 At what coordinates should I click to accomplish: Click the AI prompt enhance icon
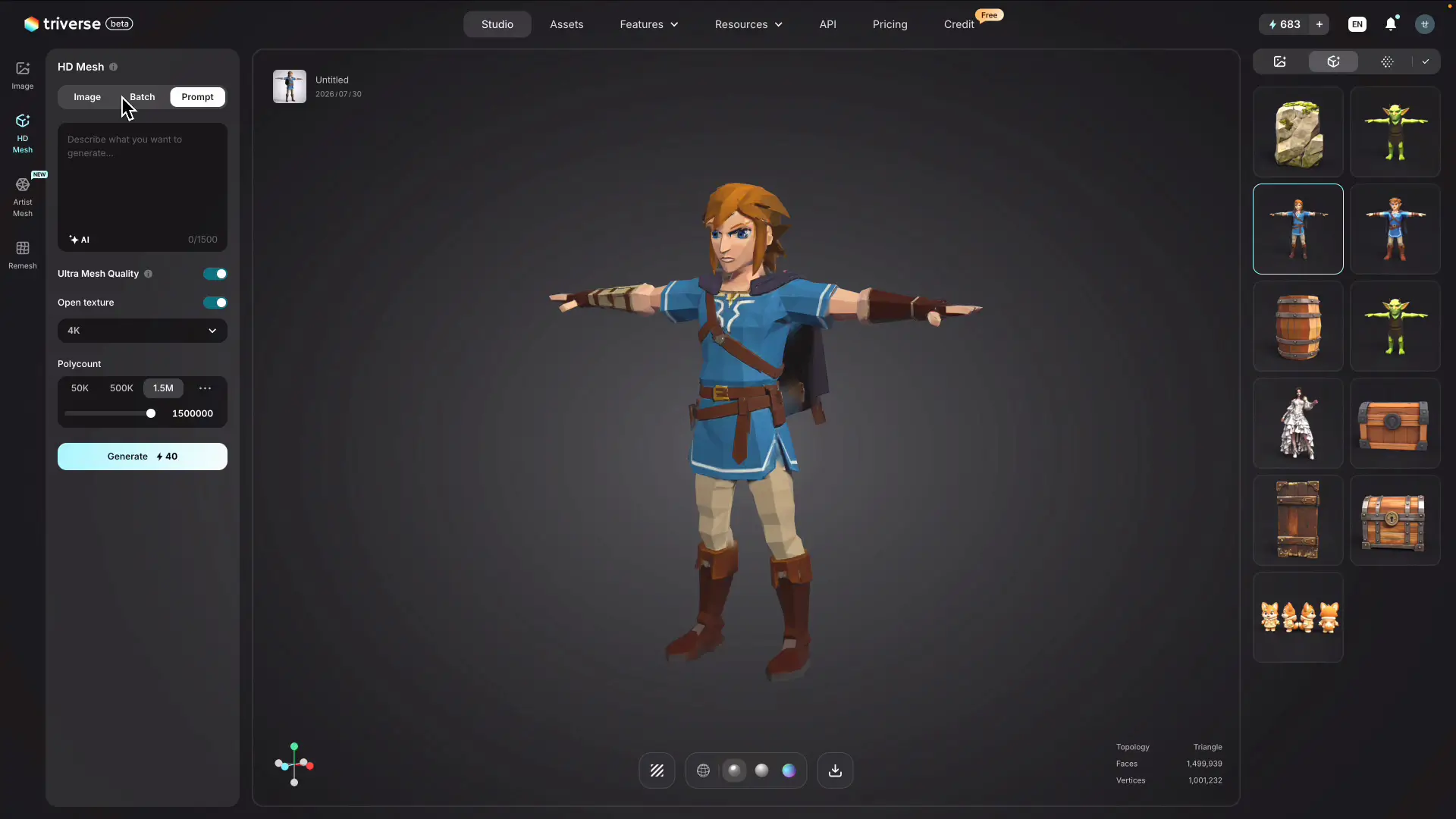pos(80,240)
